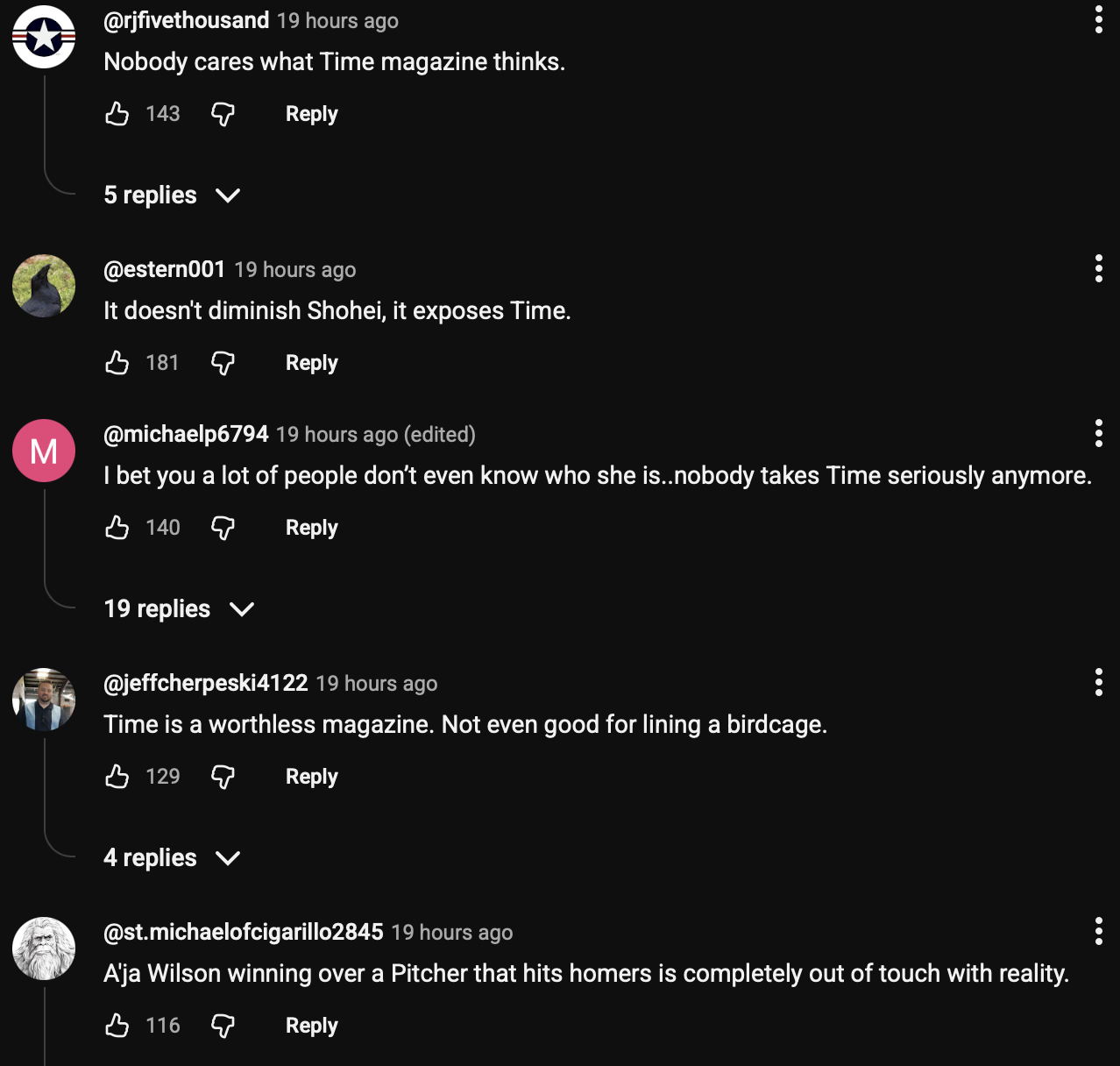Expand the 5 replies thread

coord(172,195)
